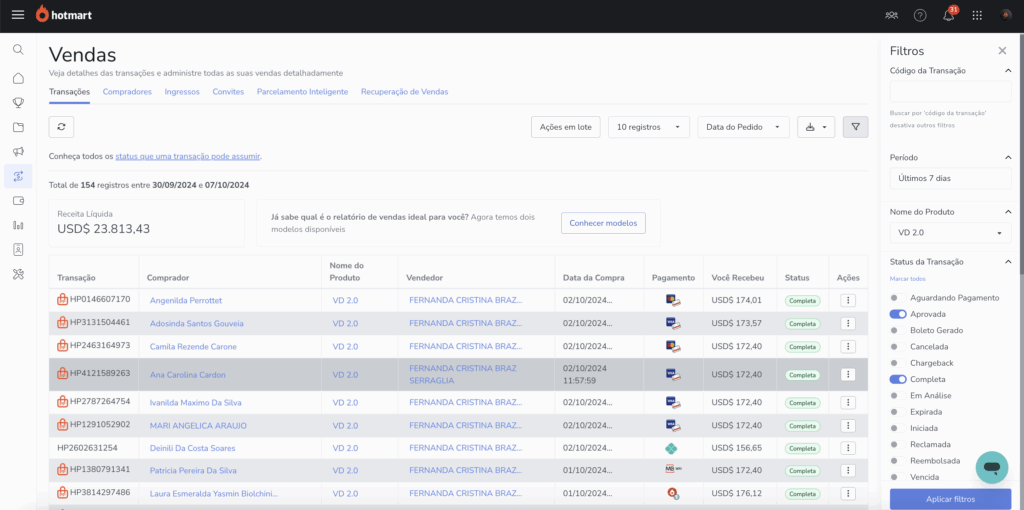Enable the Chargeback status toggle

coord(898,363)
